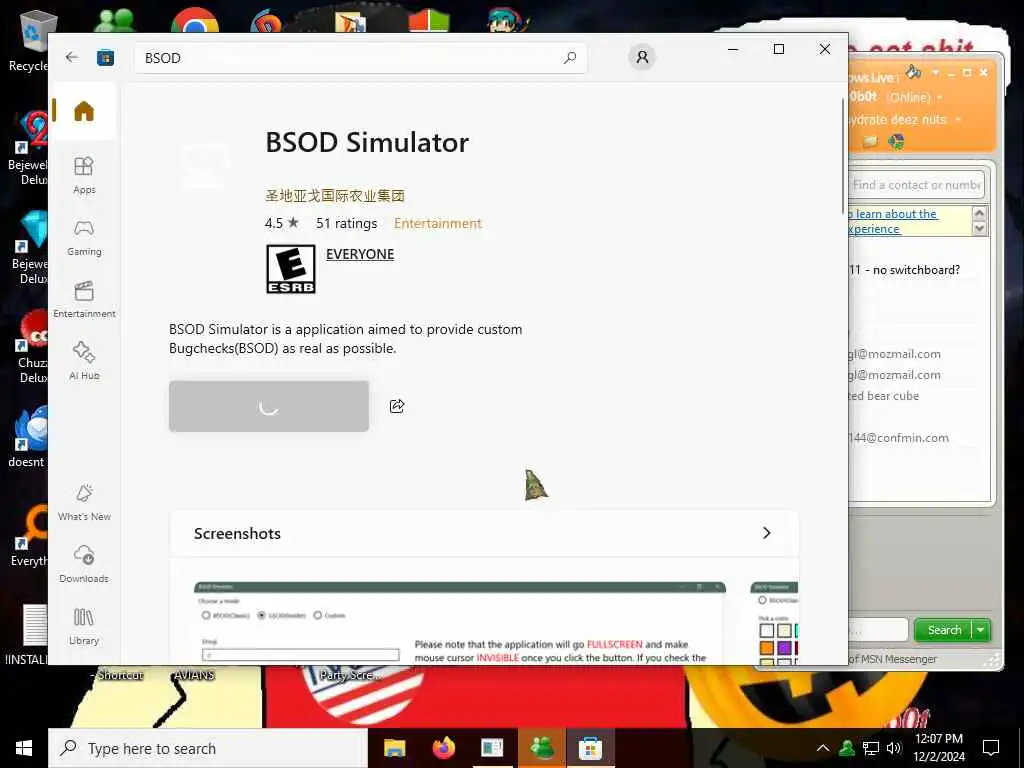
Task: Click the Microsoft Store logo icon
Action: point(105,58)
